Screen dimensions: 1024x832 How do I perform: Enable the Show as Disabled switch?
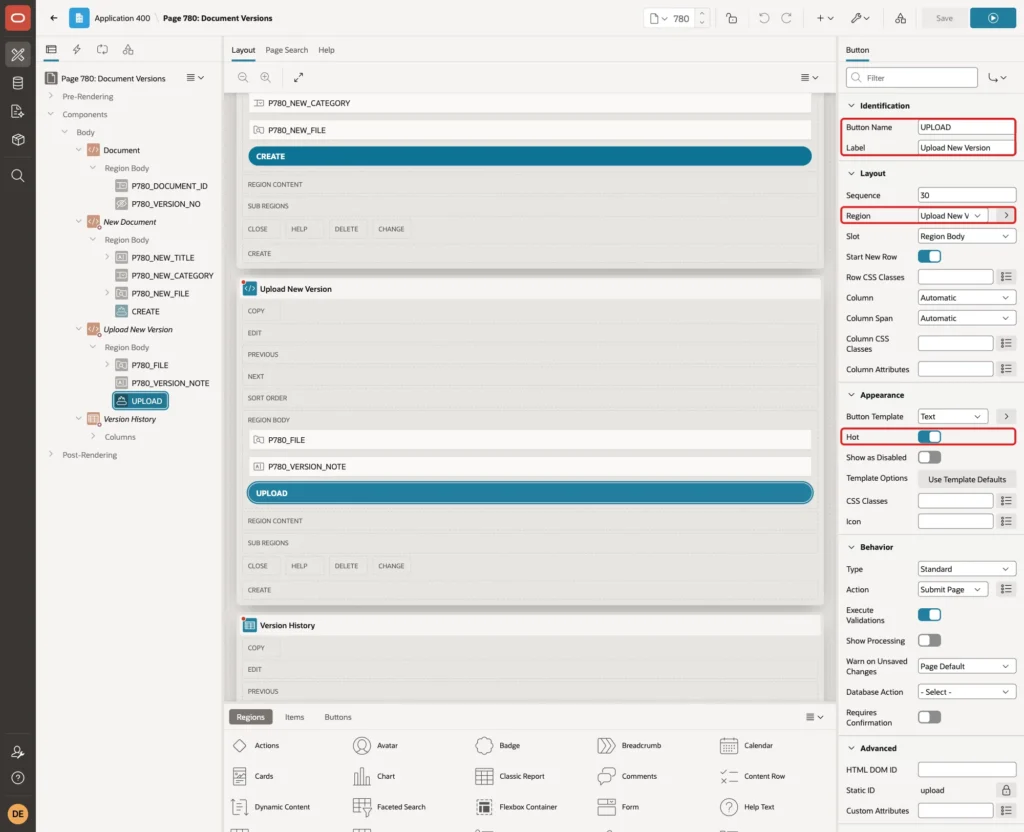(929, 458)
